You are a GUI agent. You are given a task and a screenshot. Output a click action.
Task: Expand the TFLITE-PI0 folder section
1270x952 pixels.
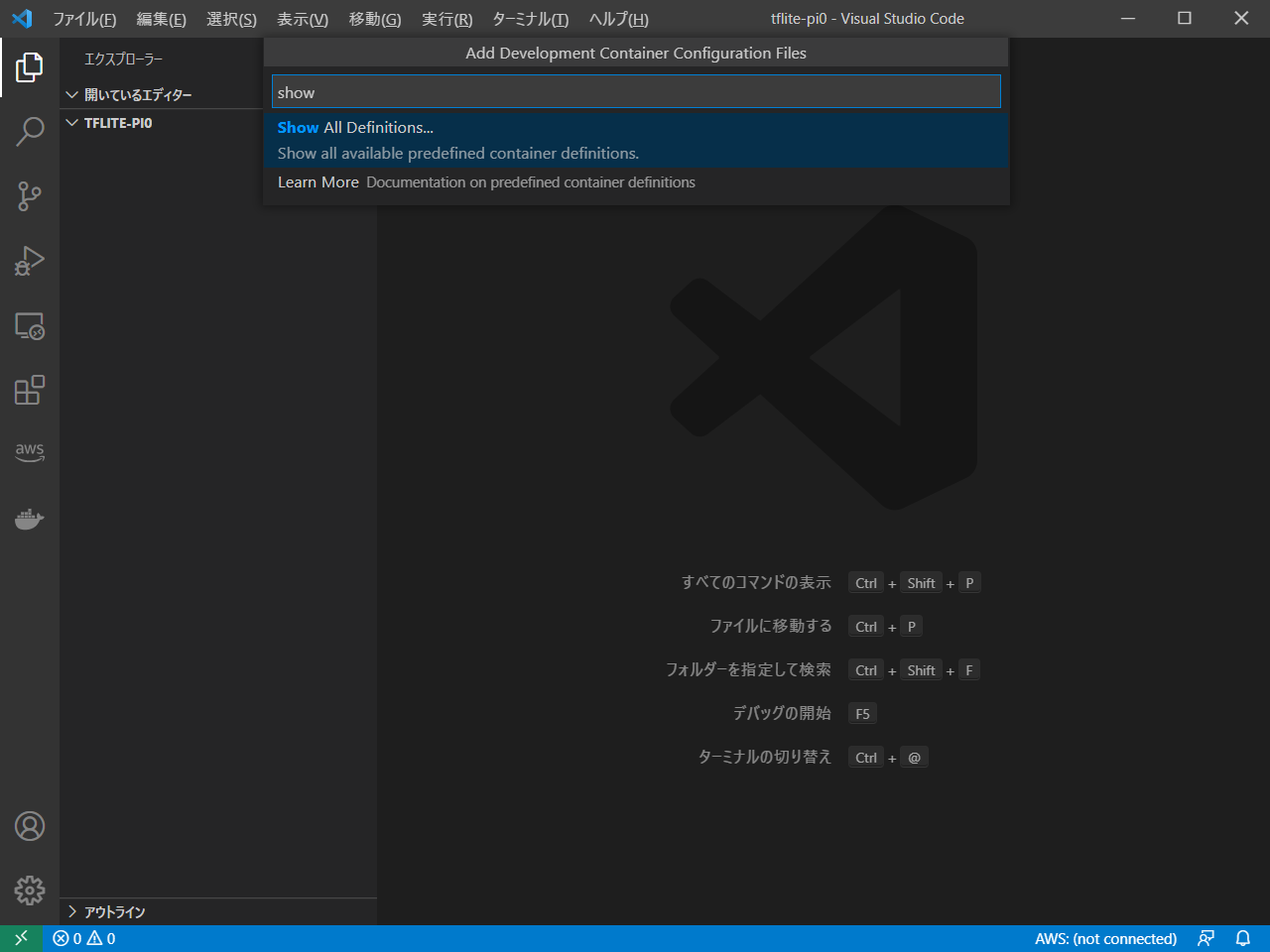click(x=117, y=123)
